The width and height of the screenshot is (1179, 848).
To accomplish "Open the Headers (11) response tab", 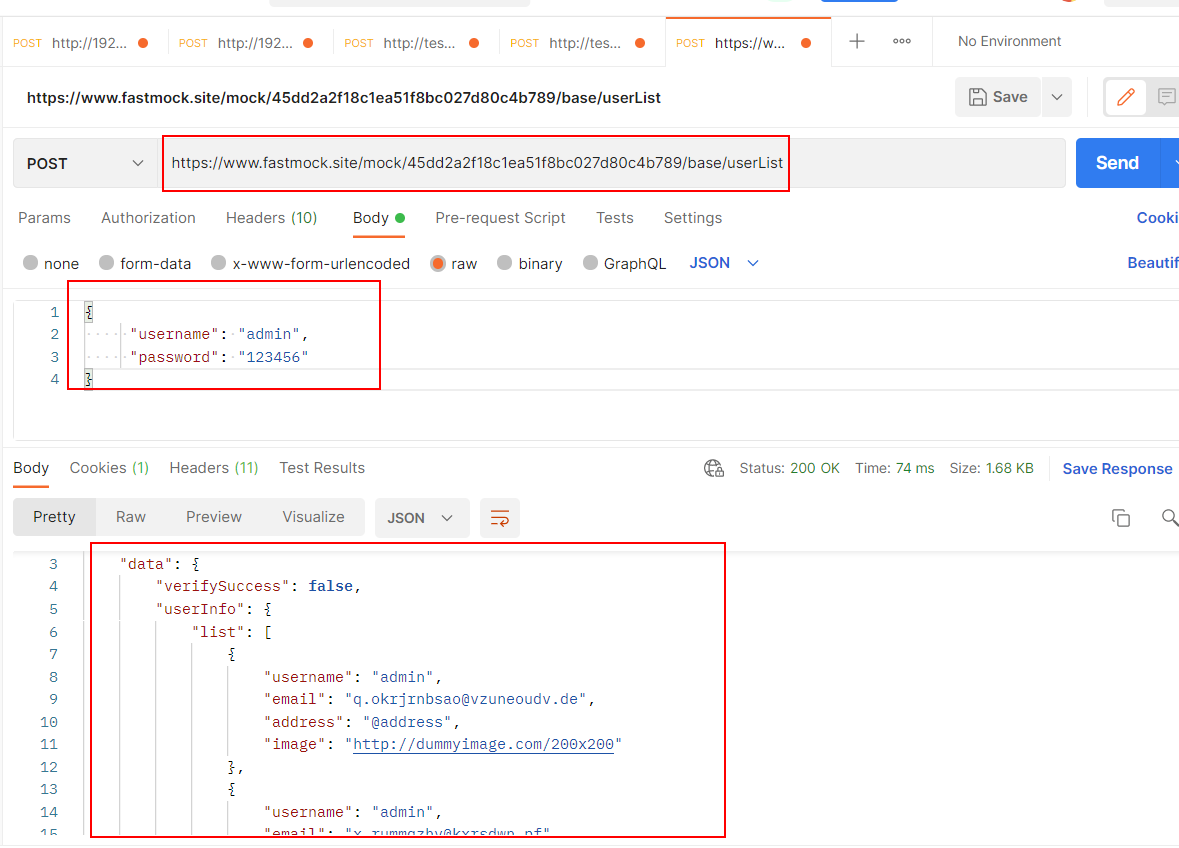I will point(213,468).
